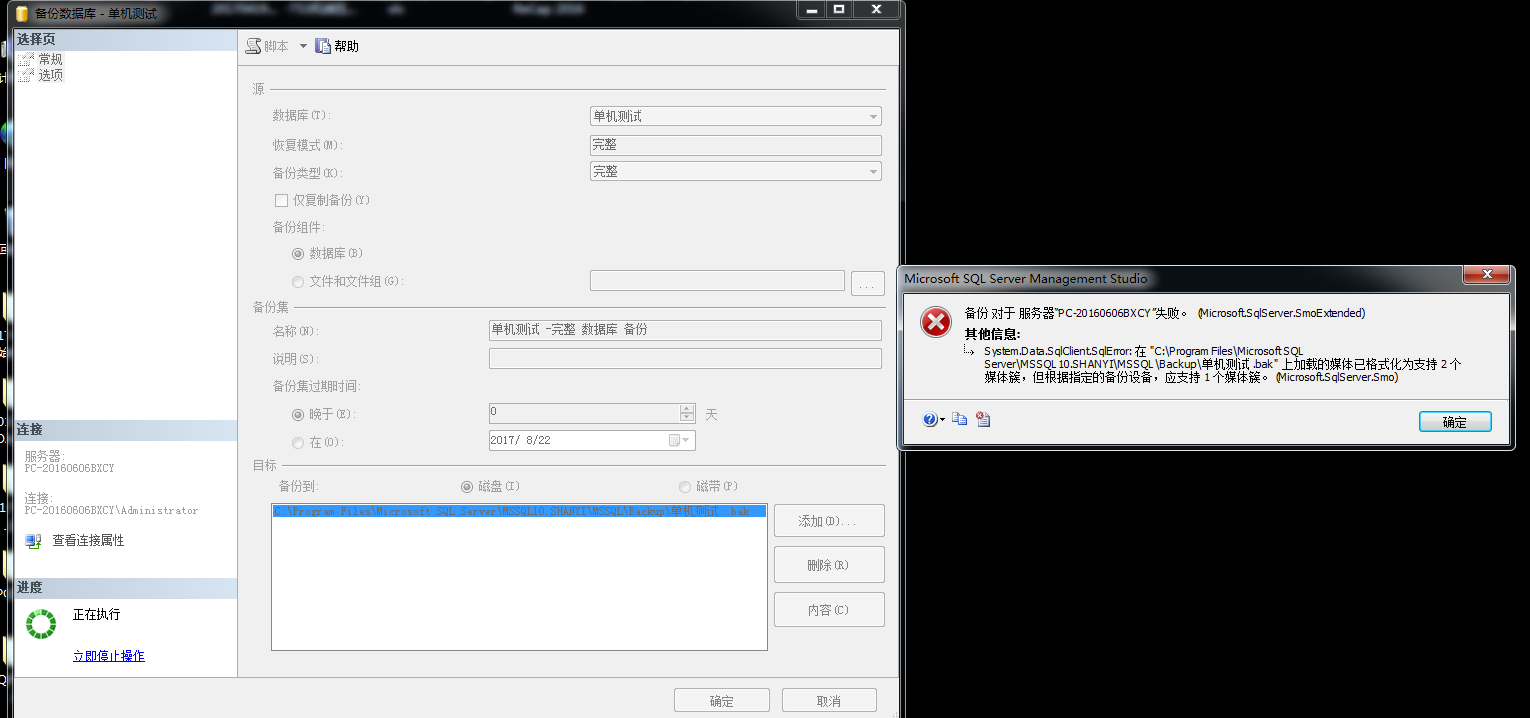This screenshot has height=718, width=1530.
Task: Close the Microsoft SQL Server Management Studio error dialog
Action: [1486, 274]
